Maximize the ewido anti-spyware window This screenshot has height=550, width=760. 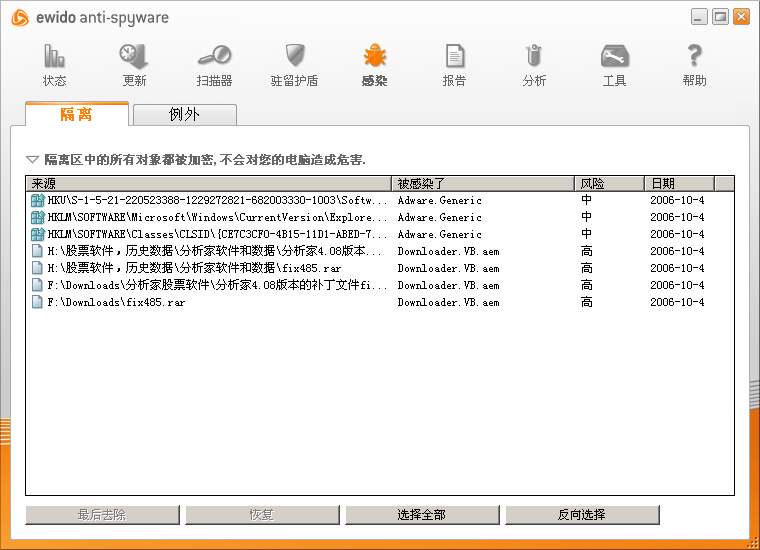tap(720, 17)
